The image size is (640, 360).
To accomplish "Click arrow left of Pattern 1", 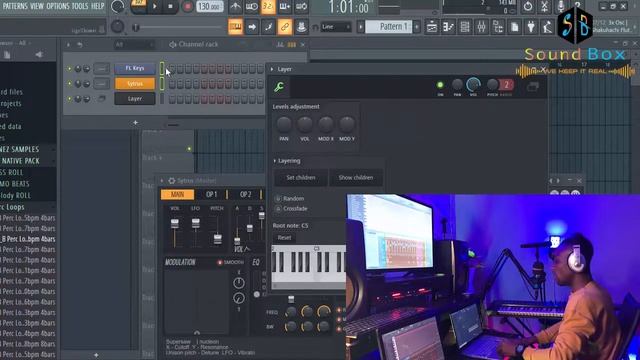I will 360,27.
